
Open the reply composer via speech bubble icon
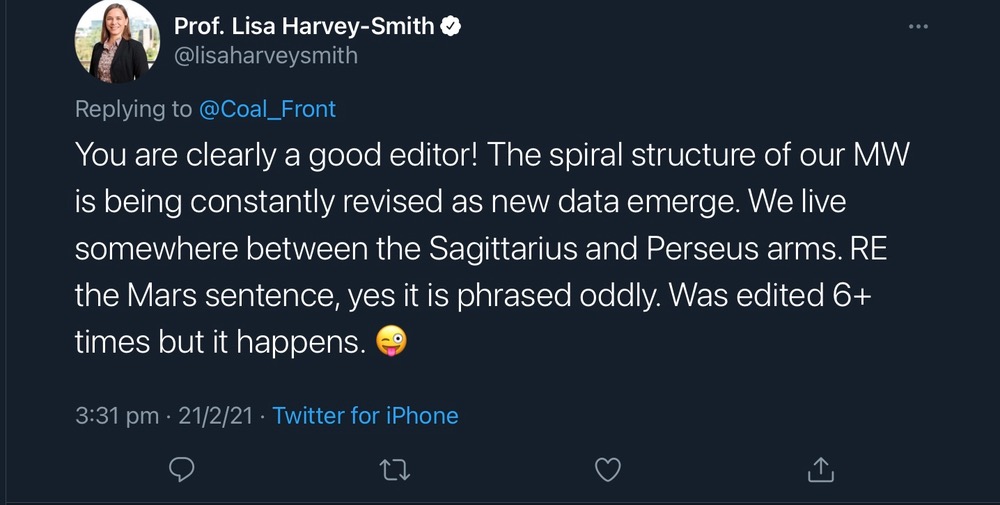click(x=181, y=468)
